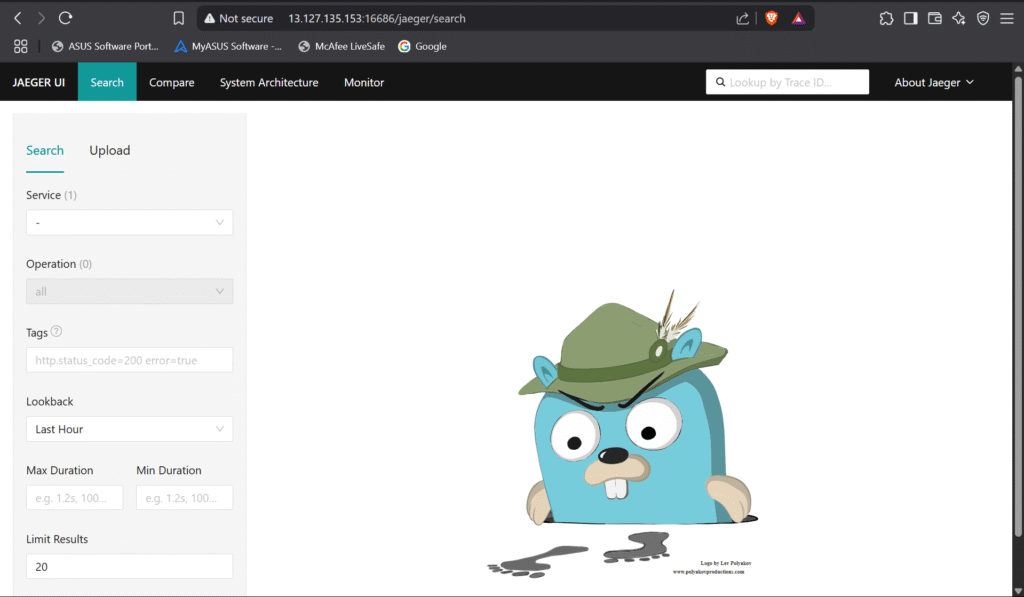The width and height of the screenshot is (1024, 597).
Task: Open the Service dropdown
Action: click(x=129, y=223)
